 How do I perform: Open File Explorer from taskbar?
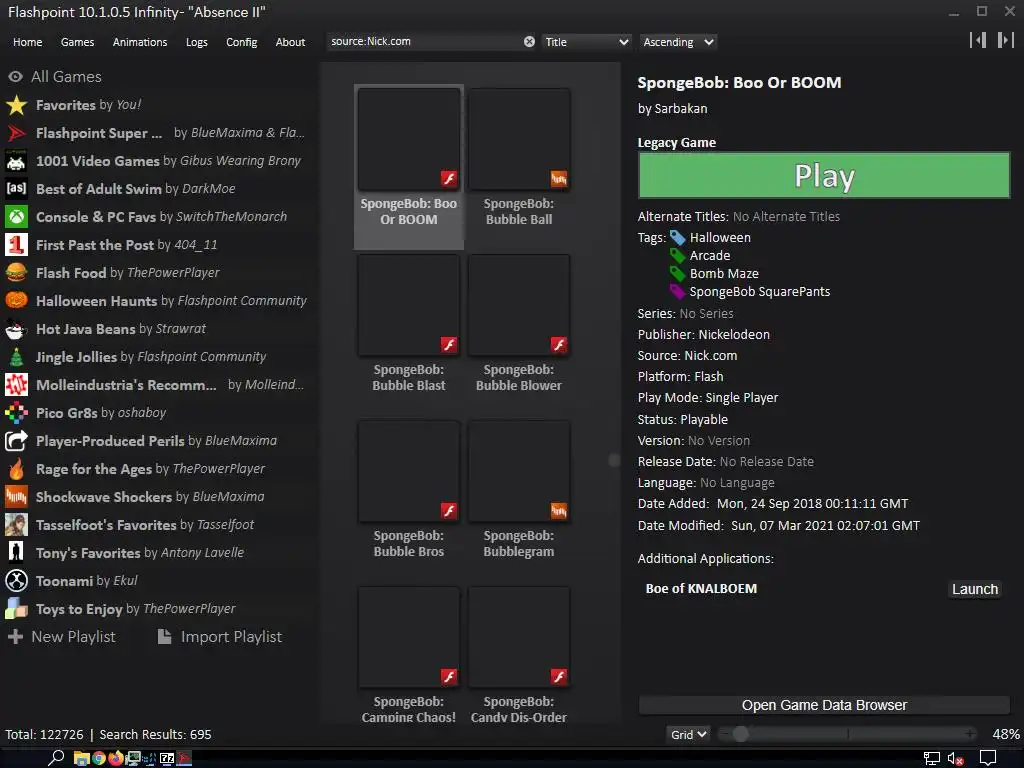click(82, 758)
